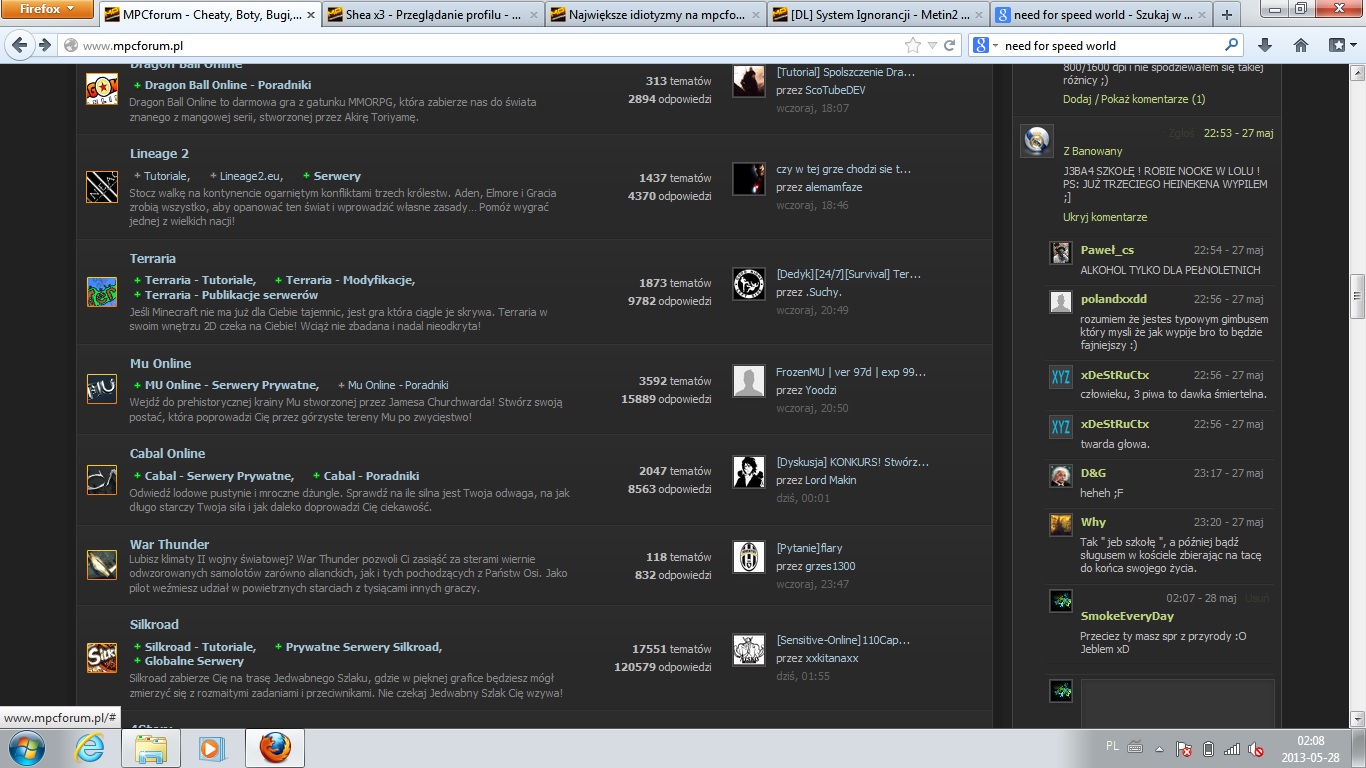The height and width of the screenshot is (768, 1366).
Task: Expand the address bar history dropdown arrow
Action: (x=932, y=46)
